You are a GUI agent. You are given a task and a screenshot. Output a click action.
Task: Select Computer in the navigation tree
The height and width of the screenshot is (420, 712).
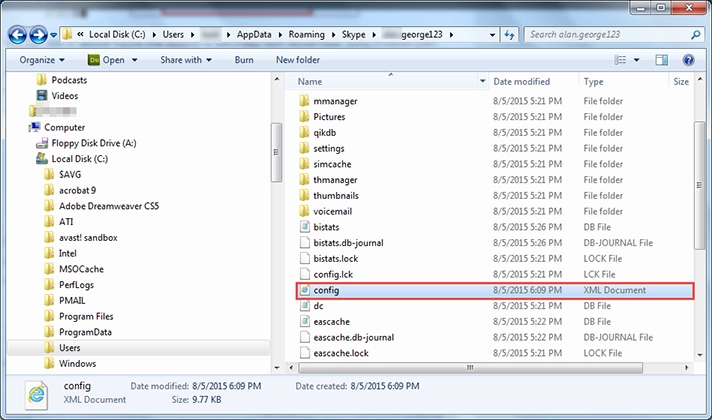coord(64,128)
